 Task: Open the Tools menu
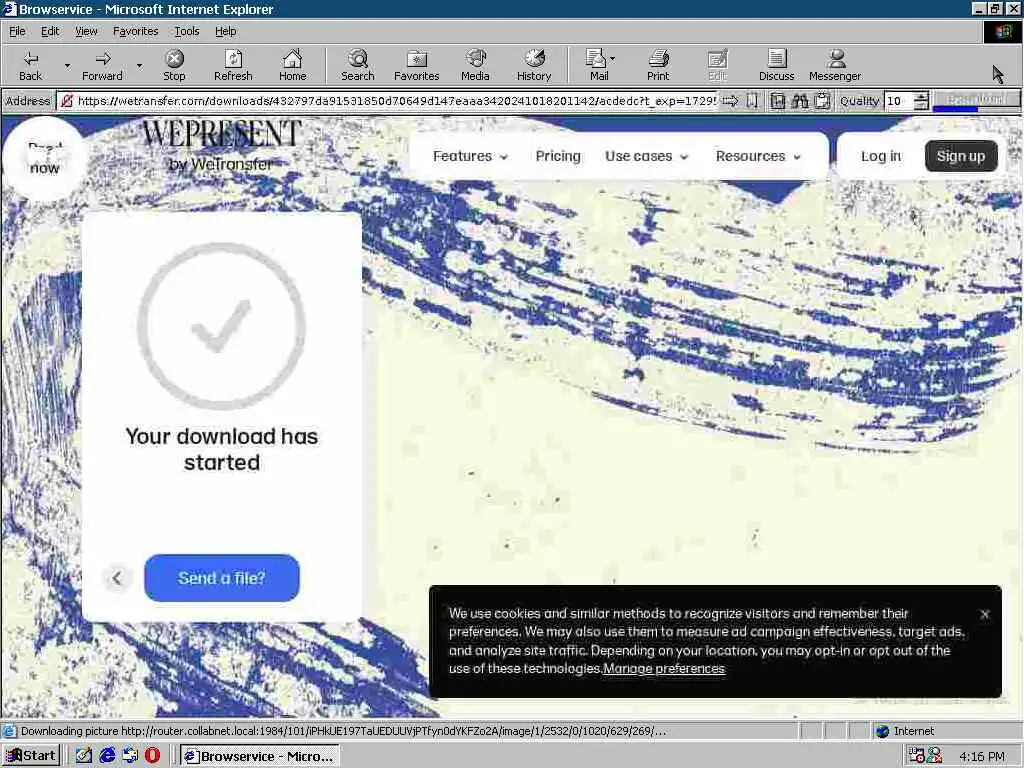tap(187, 31)
